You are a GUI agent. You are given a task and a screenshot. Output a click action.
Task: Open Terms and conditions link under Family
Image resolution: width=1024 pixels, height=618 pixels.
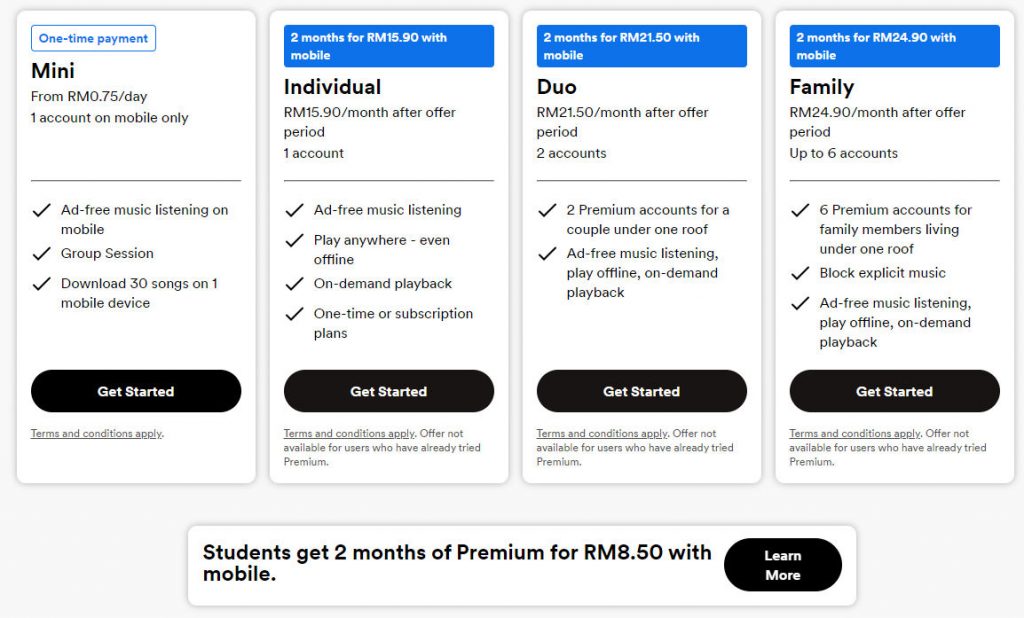pyautogui.click(x=854, y=433)
